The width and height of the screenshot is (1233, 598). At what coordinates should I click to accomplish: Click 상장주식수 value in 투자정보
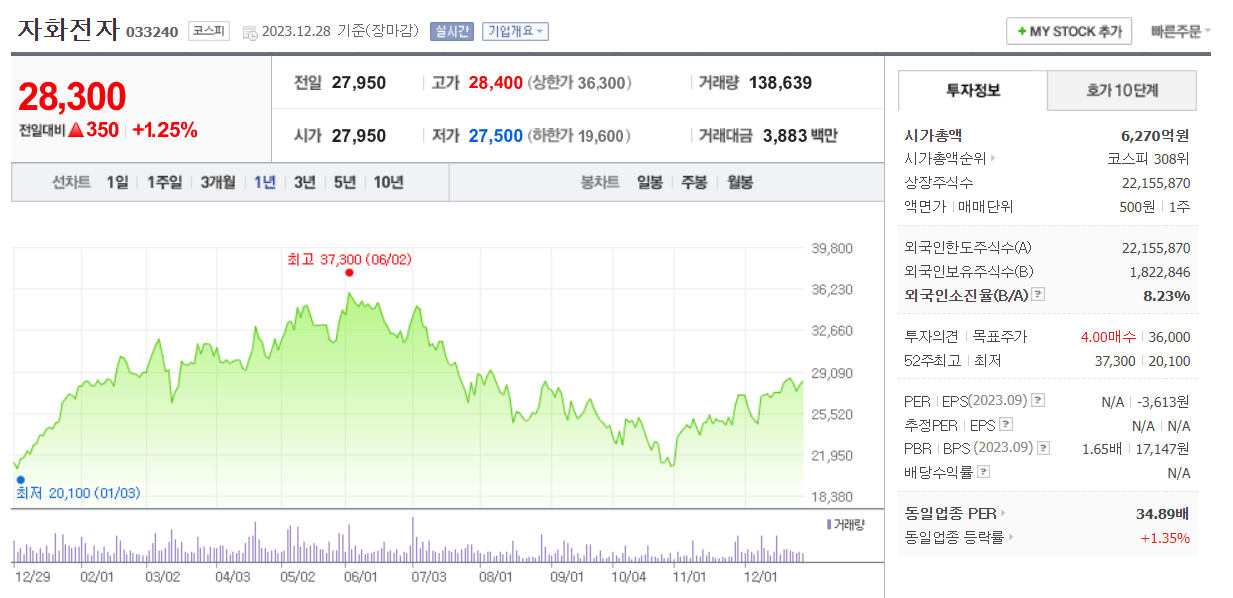[1156, 183]
